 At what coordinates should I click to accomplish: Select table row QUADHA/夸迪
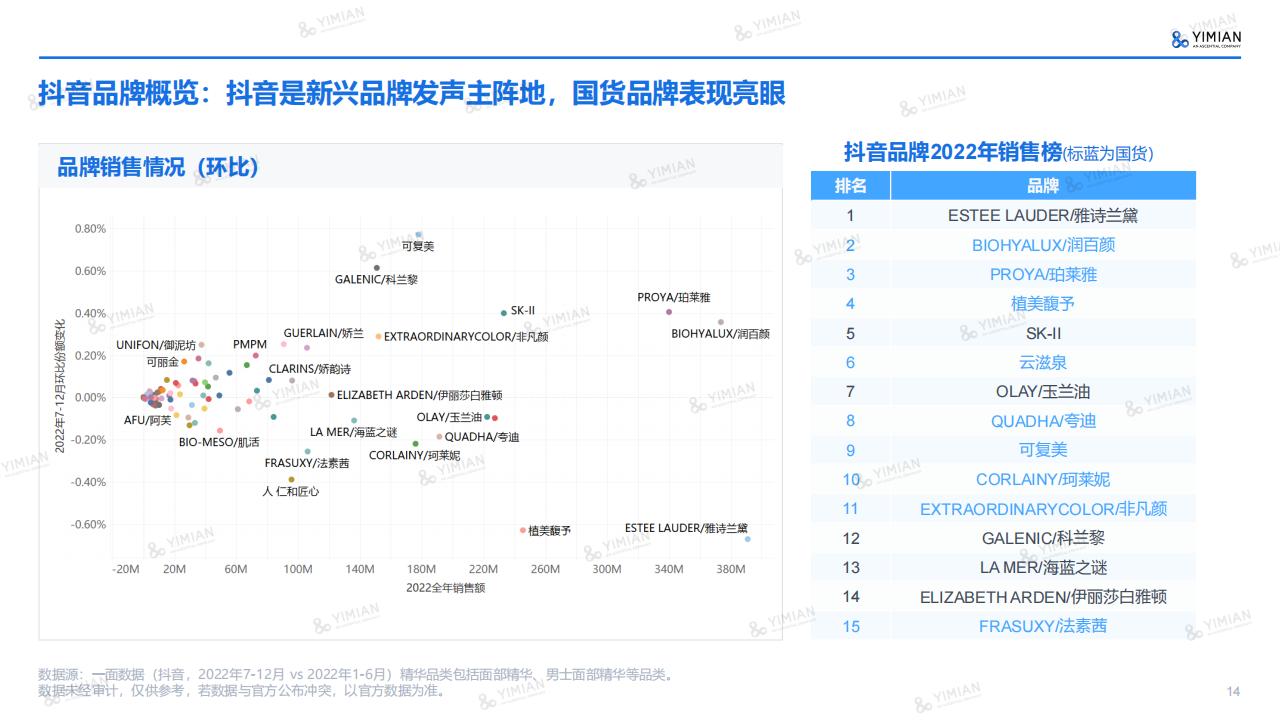pos(1003,421)
